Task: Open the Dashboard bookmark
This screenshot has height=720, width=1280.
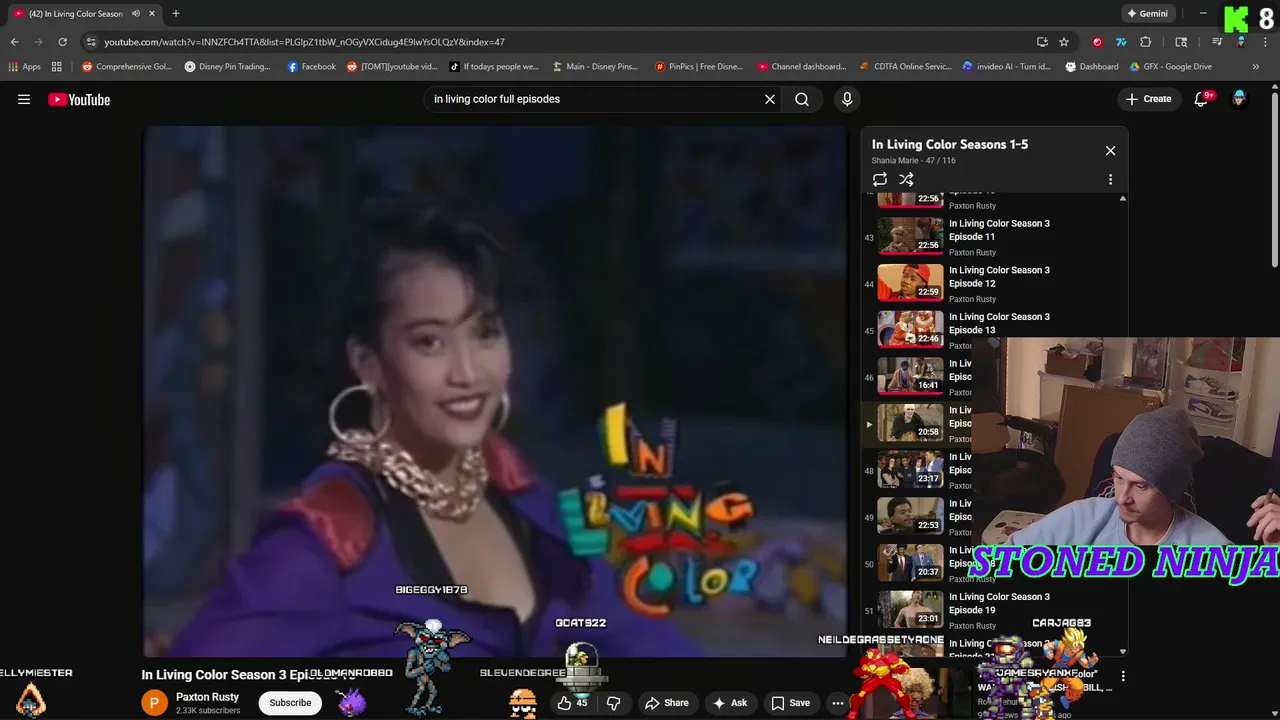Action: 1092,67
